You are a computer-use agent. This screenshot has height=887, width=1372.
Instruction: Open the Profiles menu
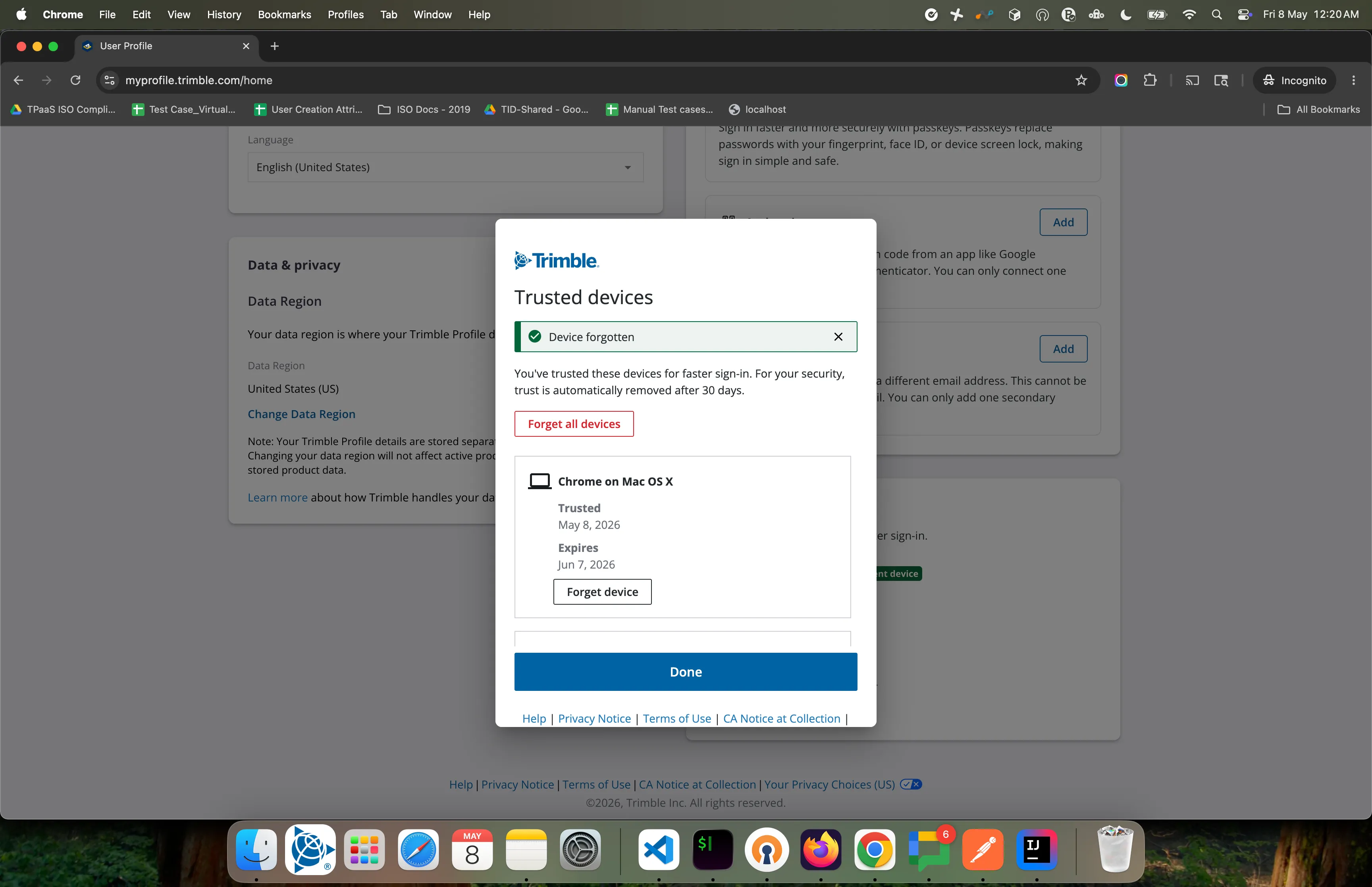click(x=345, y=14)
